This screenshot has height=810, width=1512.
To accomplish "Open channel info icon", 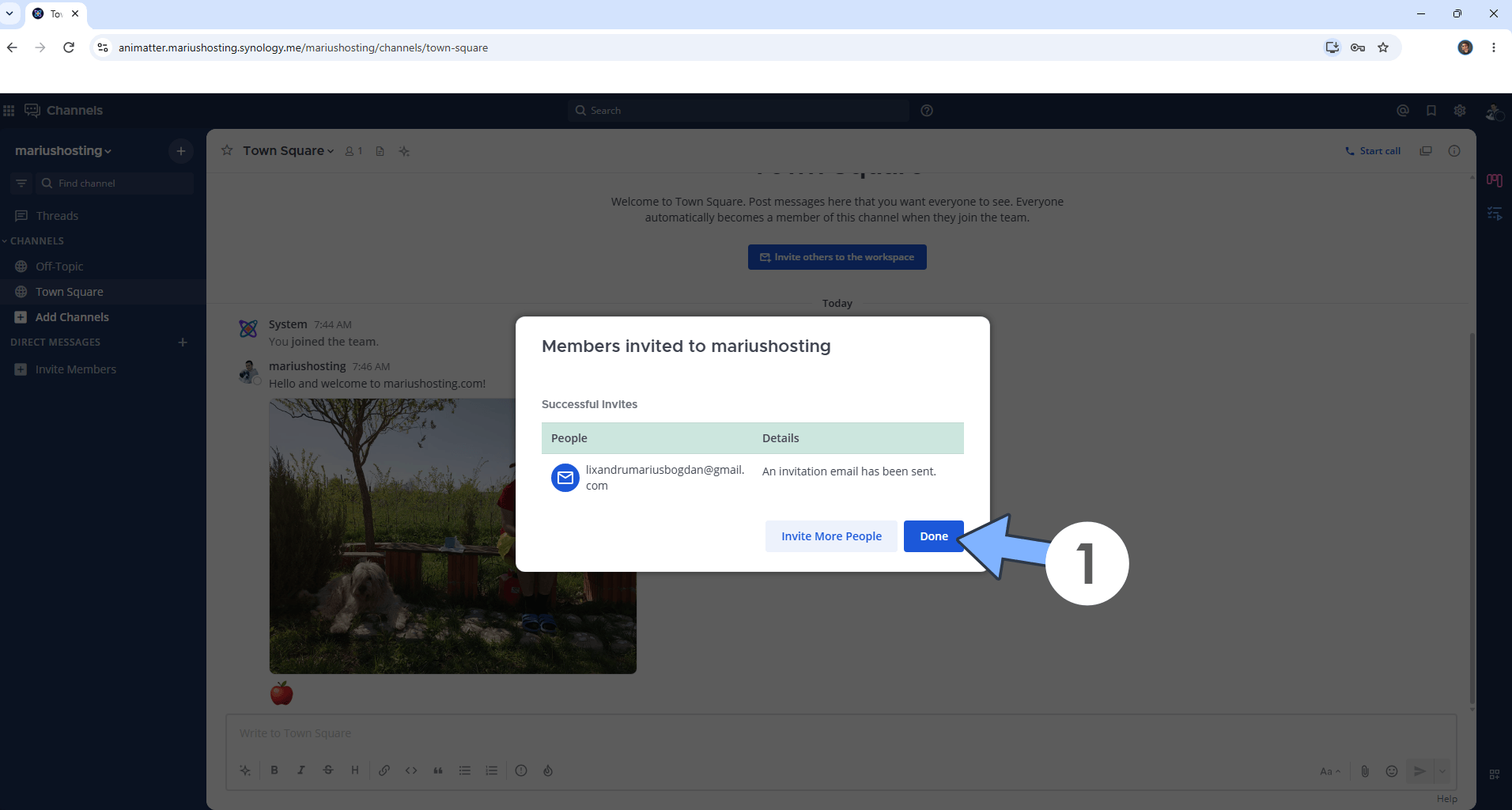I will [1454, 151].
